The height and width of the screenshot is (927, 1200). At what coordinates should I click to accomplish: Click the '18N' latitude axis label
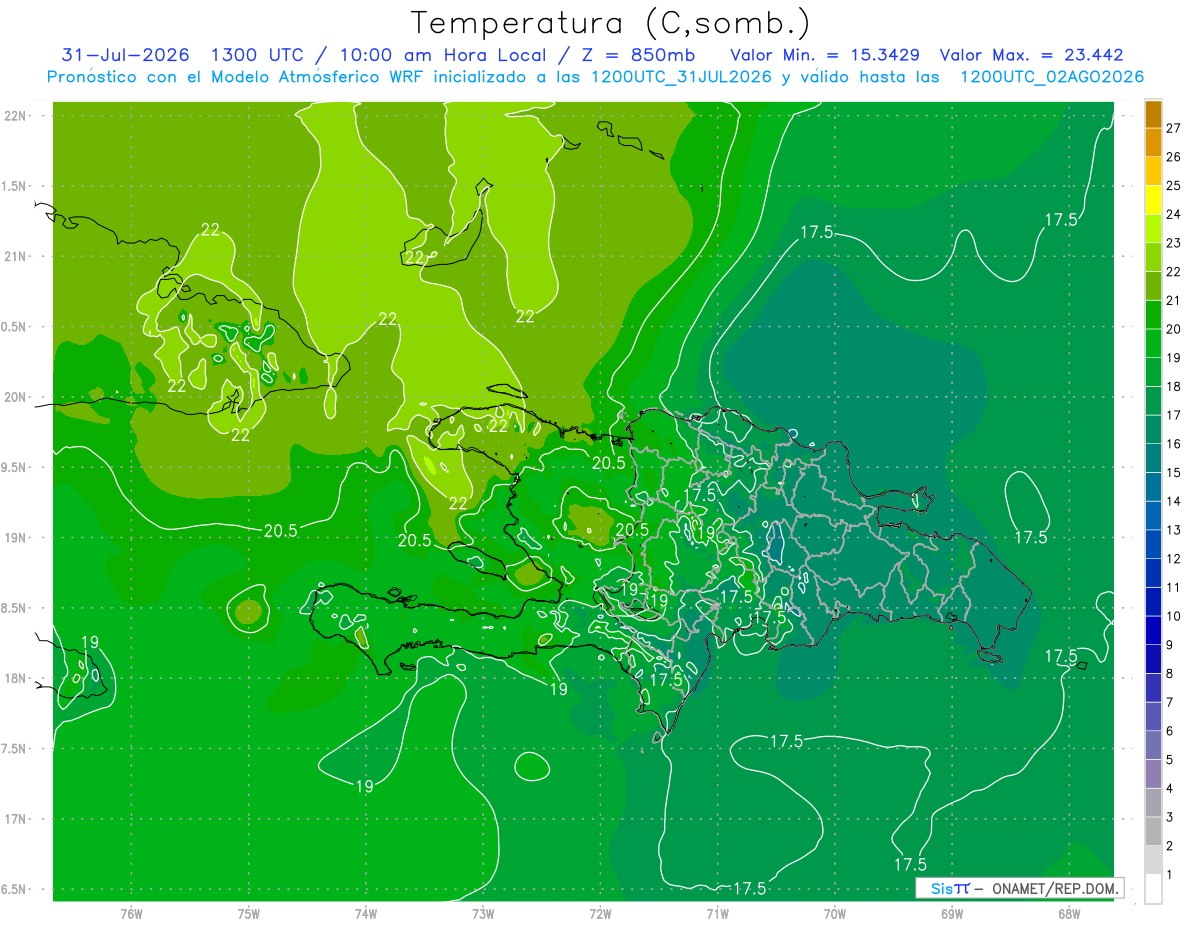point(17,678)
